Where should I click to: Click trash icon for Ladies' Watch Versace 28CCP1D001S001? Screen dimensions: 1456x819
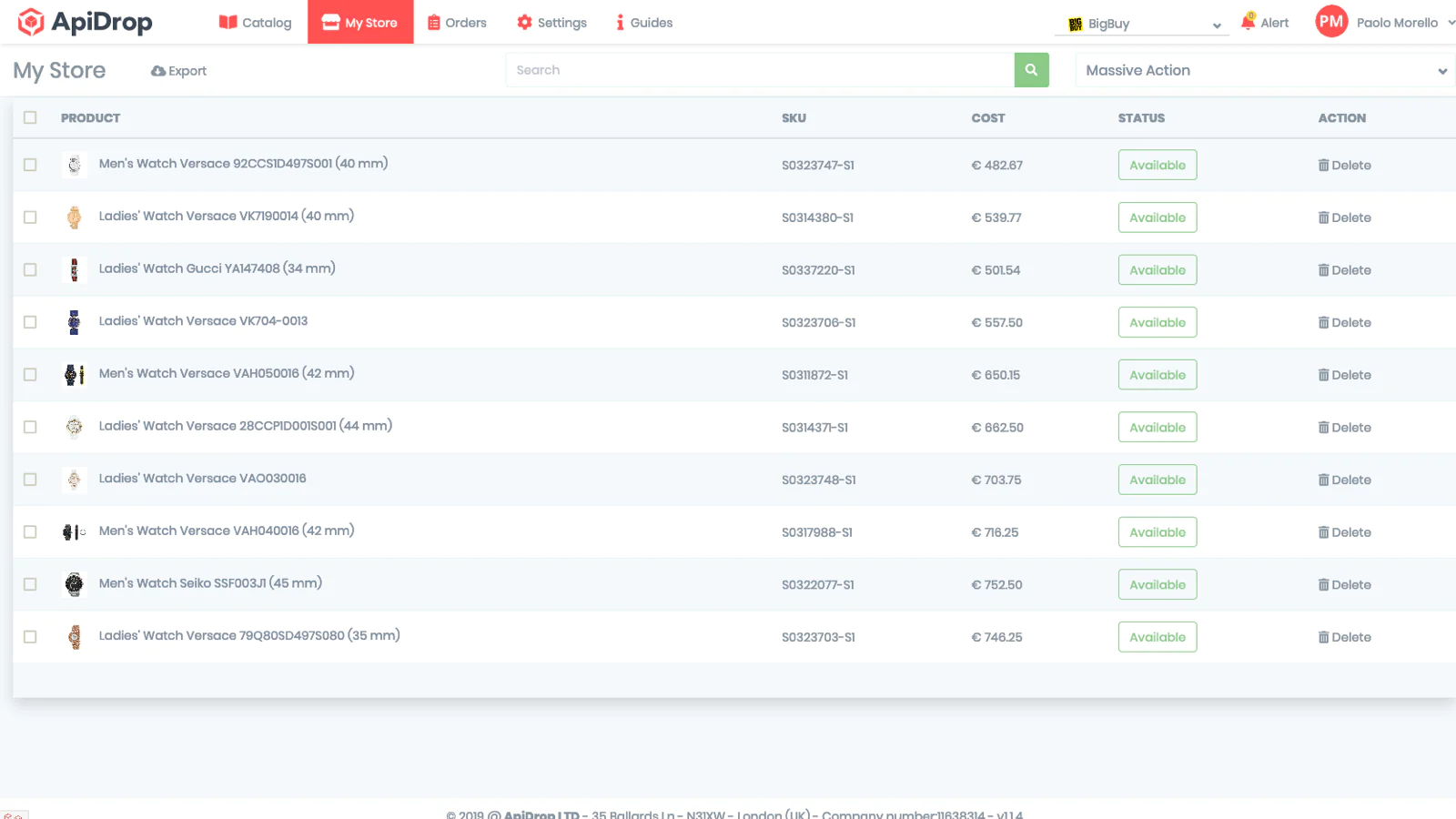(x=1323, y=428)
